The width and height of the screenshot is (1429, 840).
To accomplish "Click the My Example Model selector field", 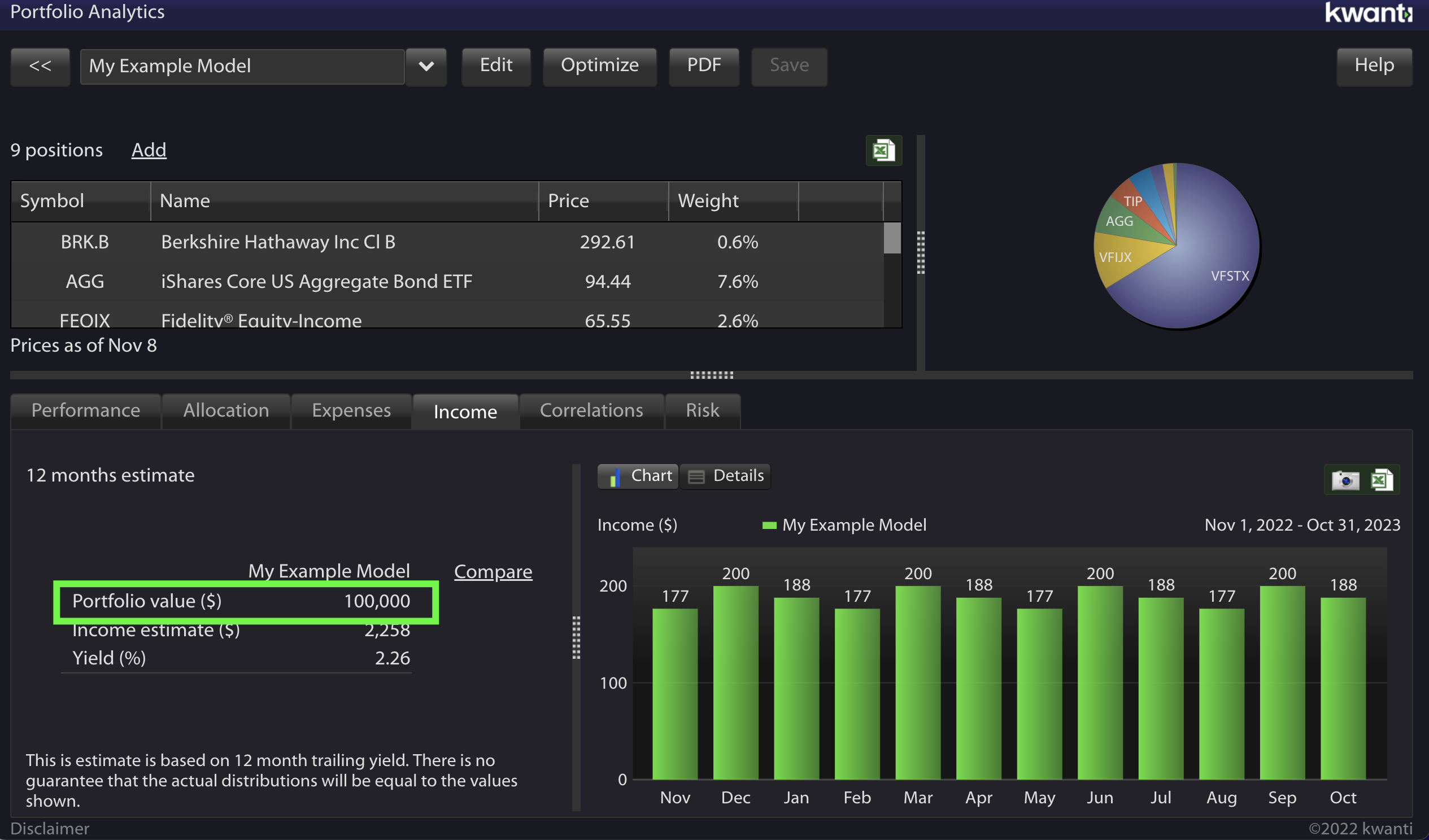I will [x=242, y=66].
